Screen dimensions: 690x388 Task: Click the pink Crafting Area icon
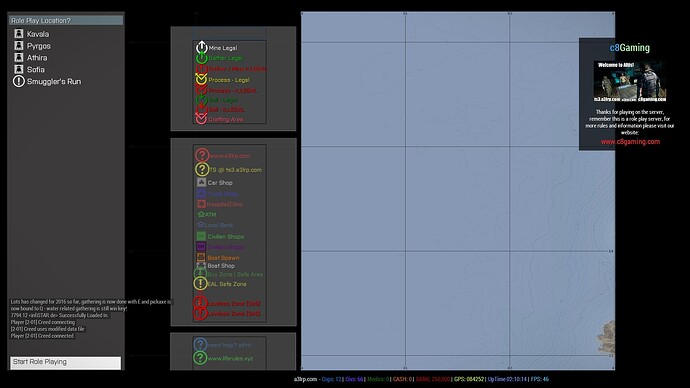[x=201, y=119]
